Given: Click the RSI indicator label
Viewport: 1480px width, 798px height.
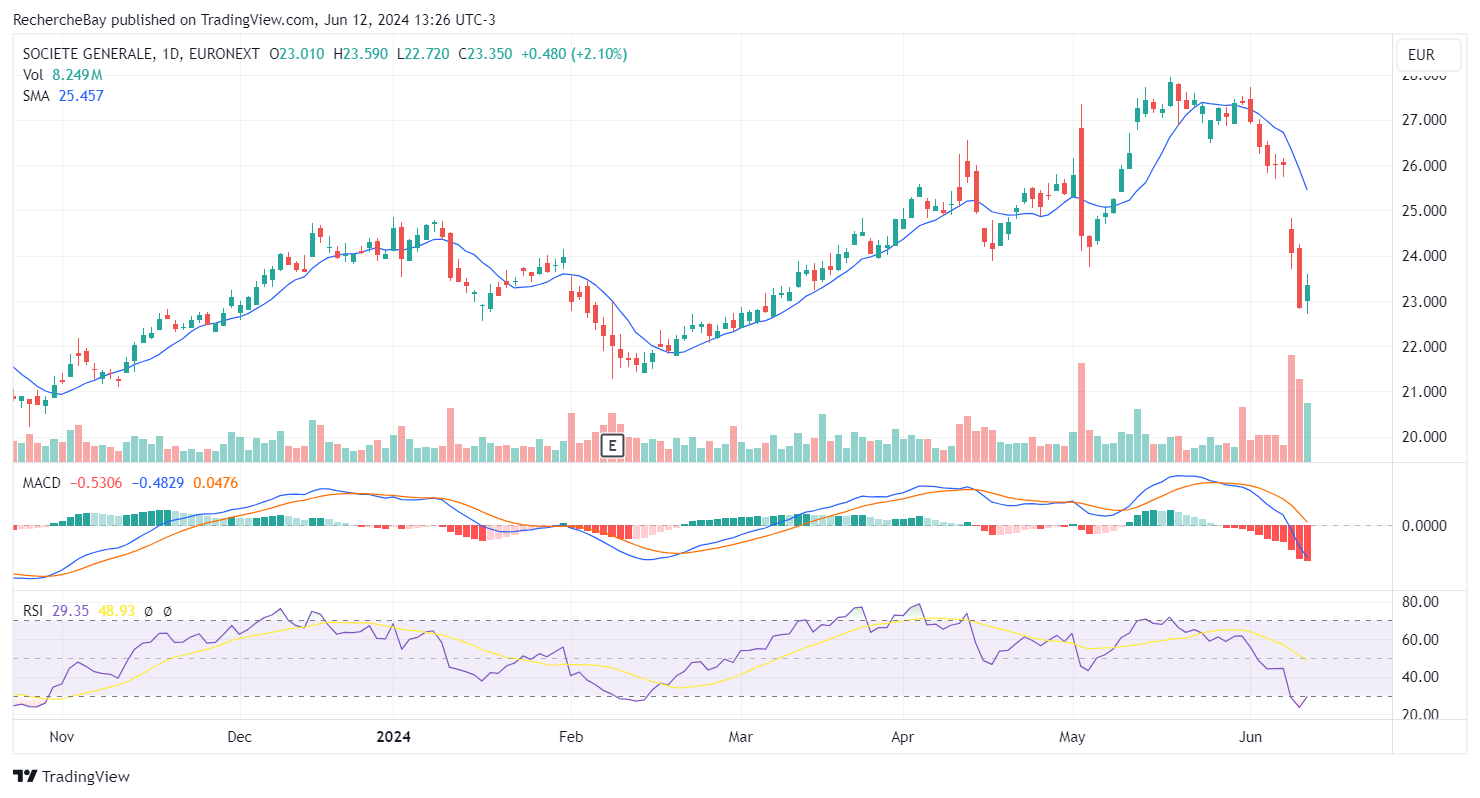Looking at the screenshot, I should [x=34, y=610].
